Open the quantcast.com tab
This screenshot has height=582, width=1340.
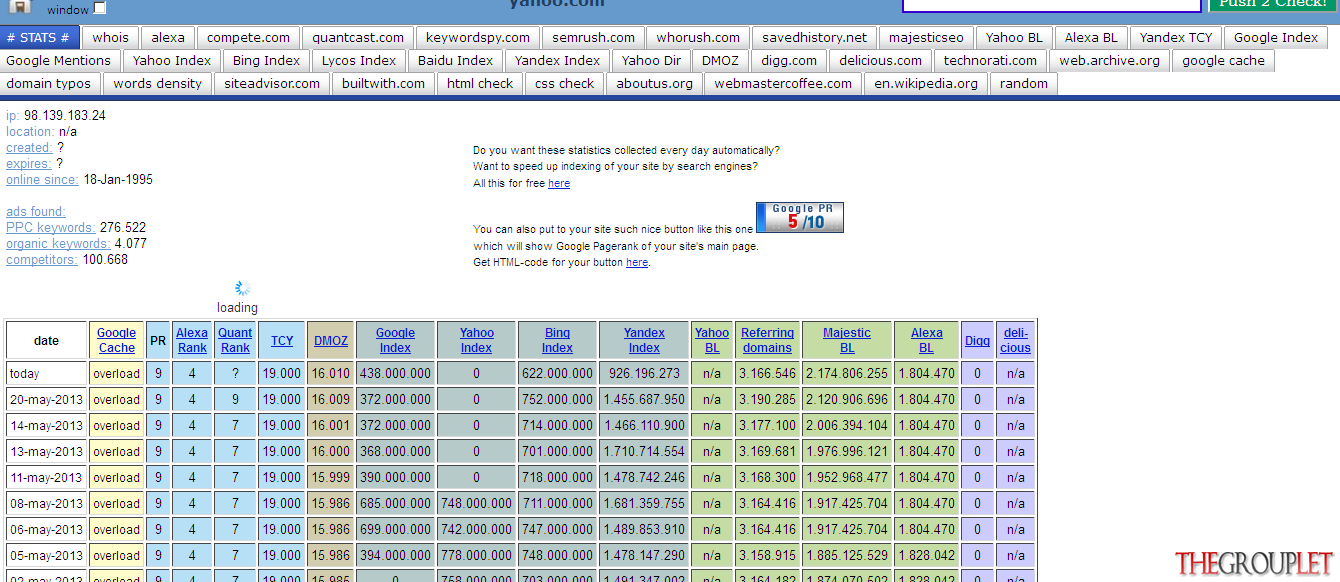click(358, 38)
